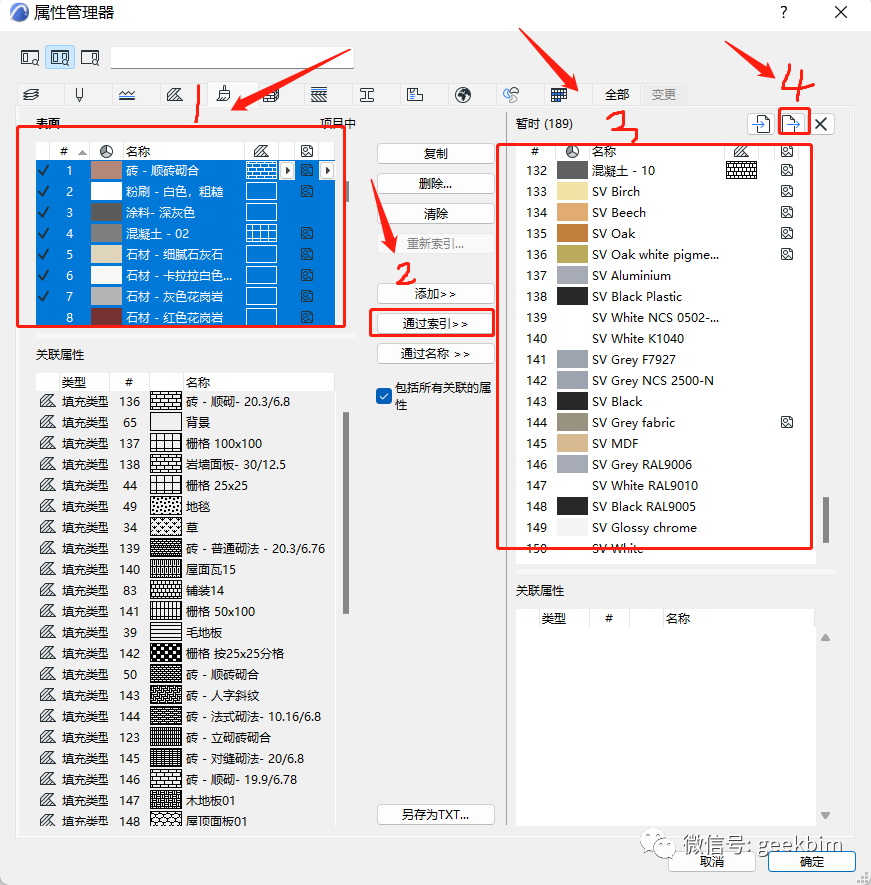Click the 添加>> button
871x885 pixels.
(436, 293)
